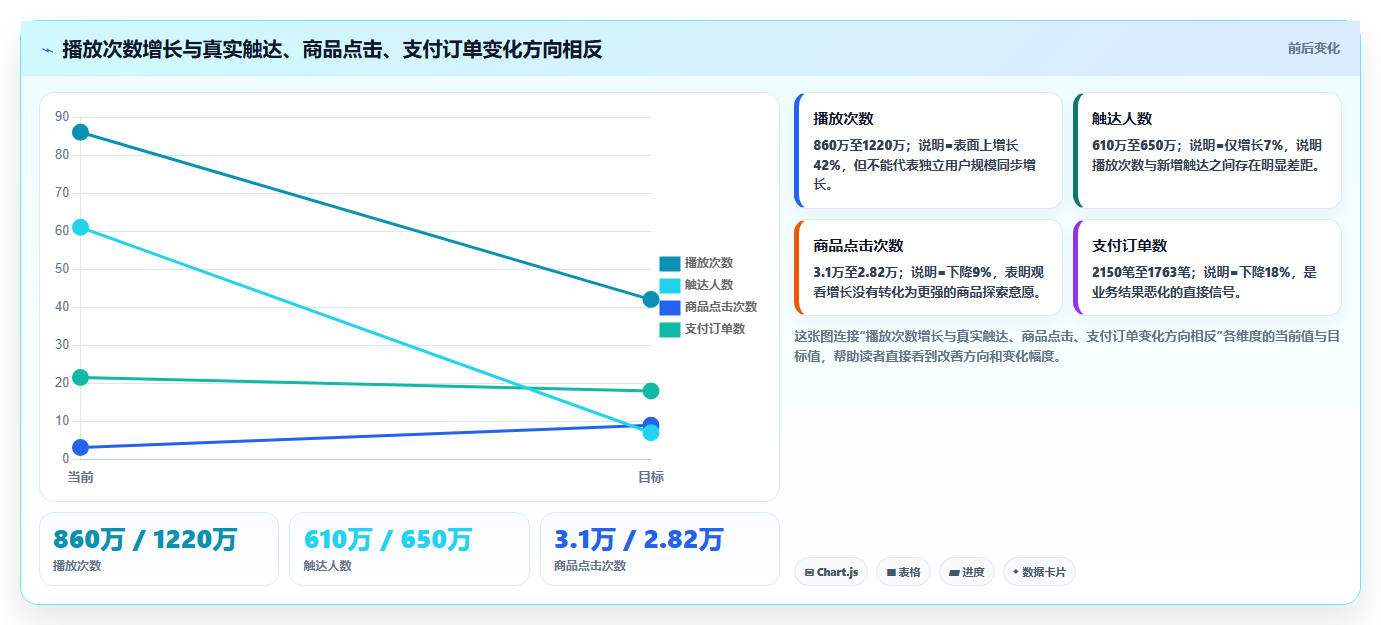Click the 进度 tag chip
Viewport: 1381px width, 625px height.
967,572
